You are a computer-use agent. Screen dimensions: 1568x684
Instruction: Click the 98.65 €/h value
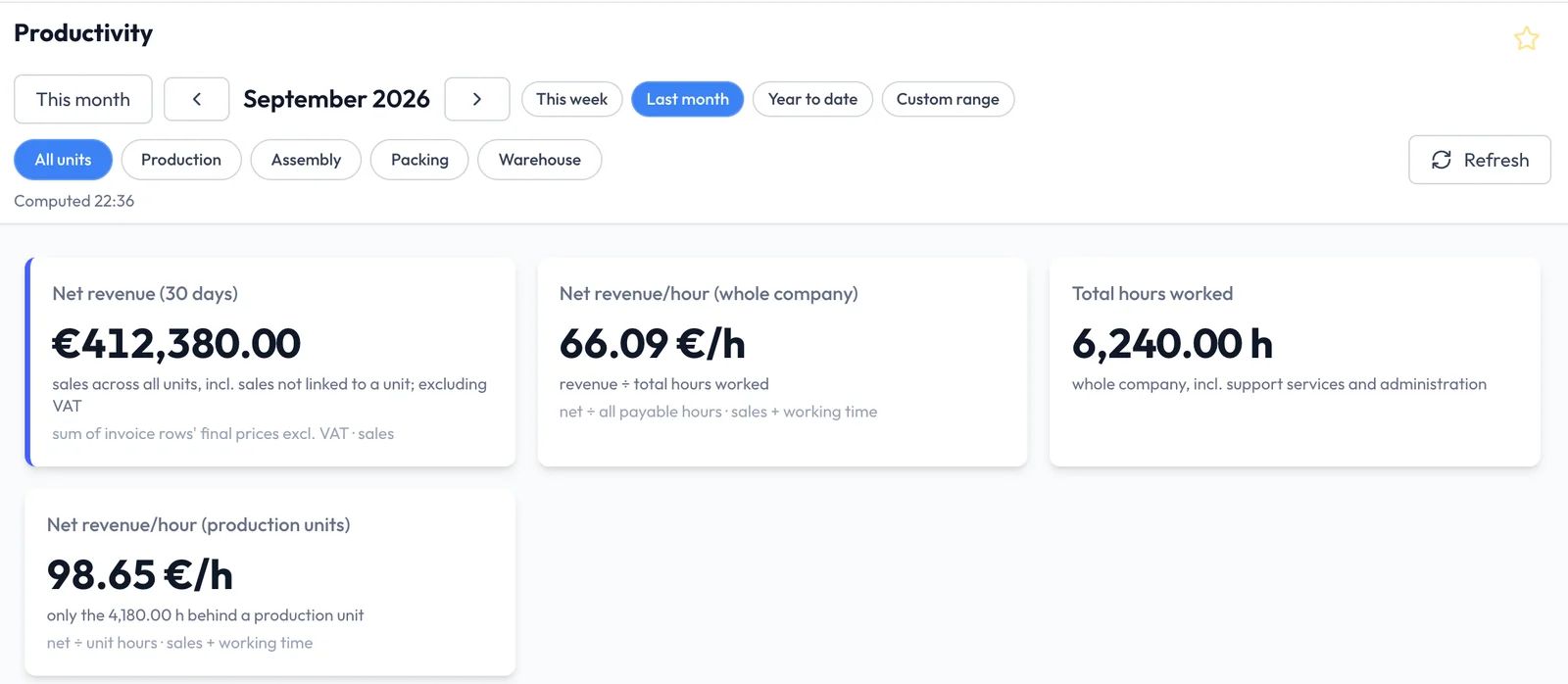(140, 574)
